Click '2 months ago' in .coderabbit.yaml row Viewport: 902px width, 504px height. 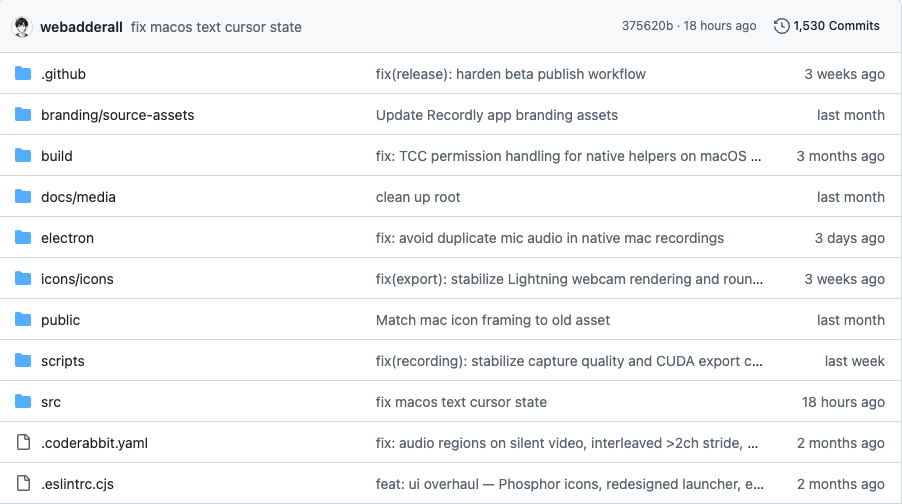click(x=840, y=443)
